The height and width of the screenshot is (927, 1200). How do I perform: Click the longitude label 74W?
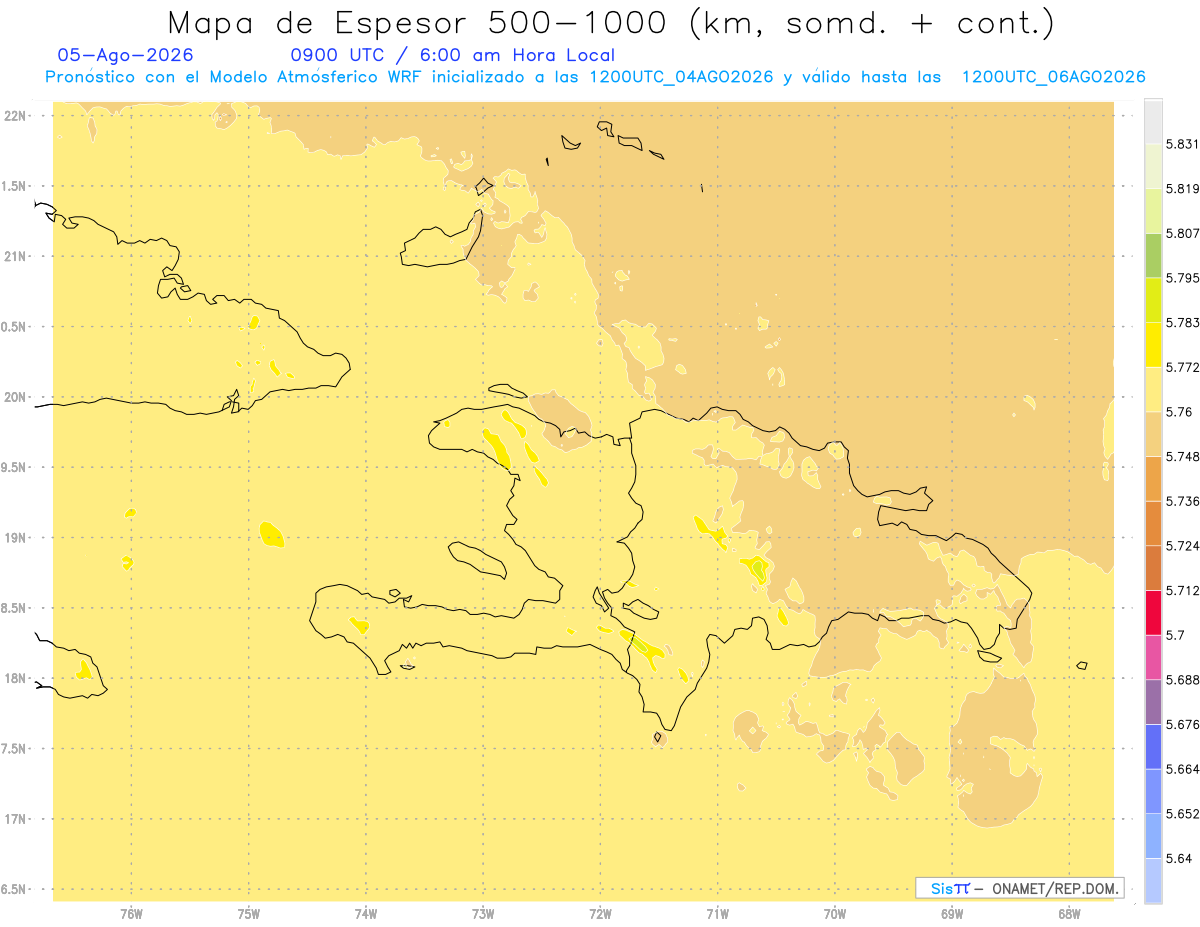click(366, 913)
